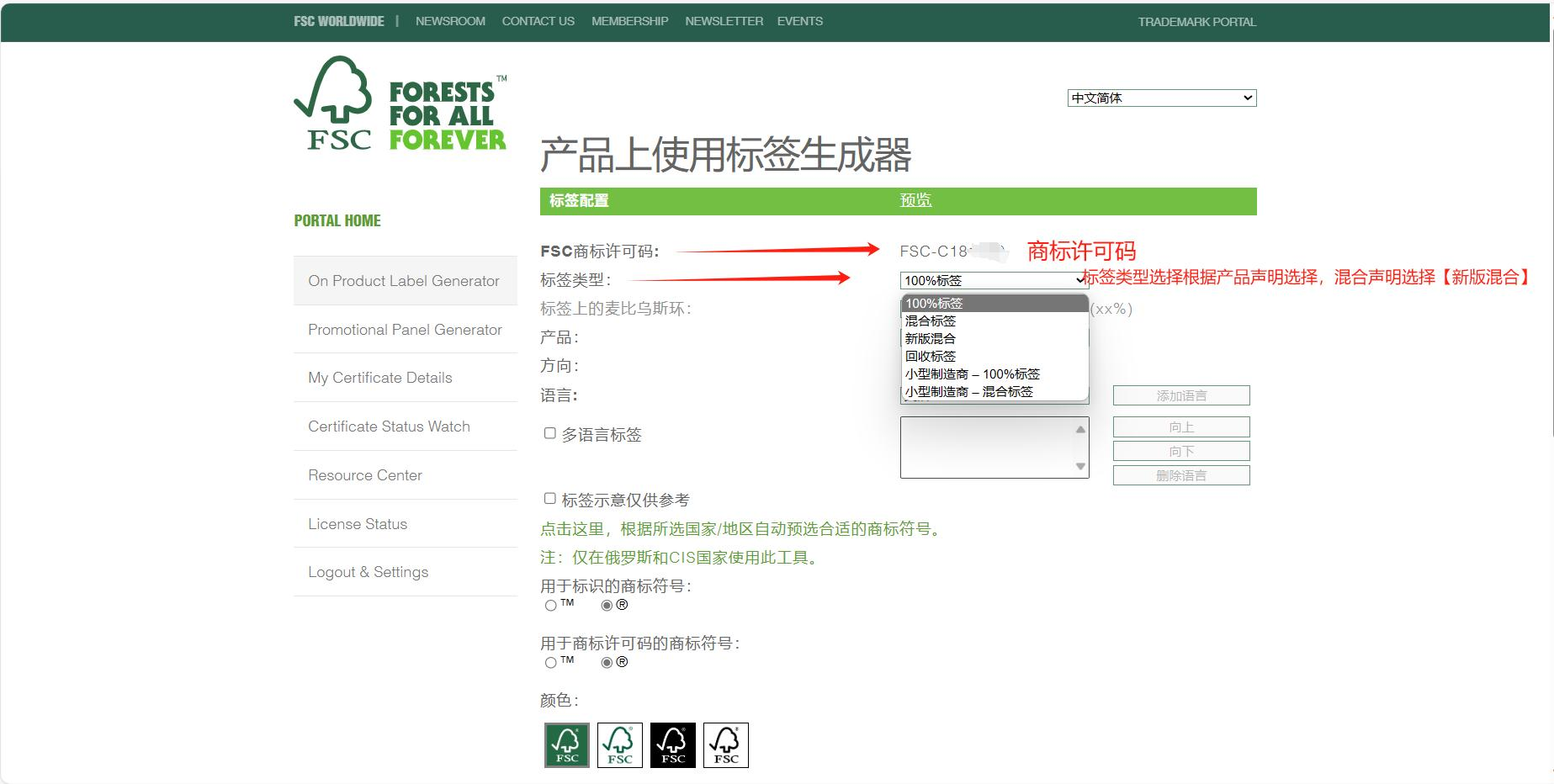
Task: Select the black background white FSC logo swatch
Action: click(673, 745)
